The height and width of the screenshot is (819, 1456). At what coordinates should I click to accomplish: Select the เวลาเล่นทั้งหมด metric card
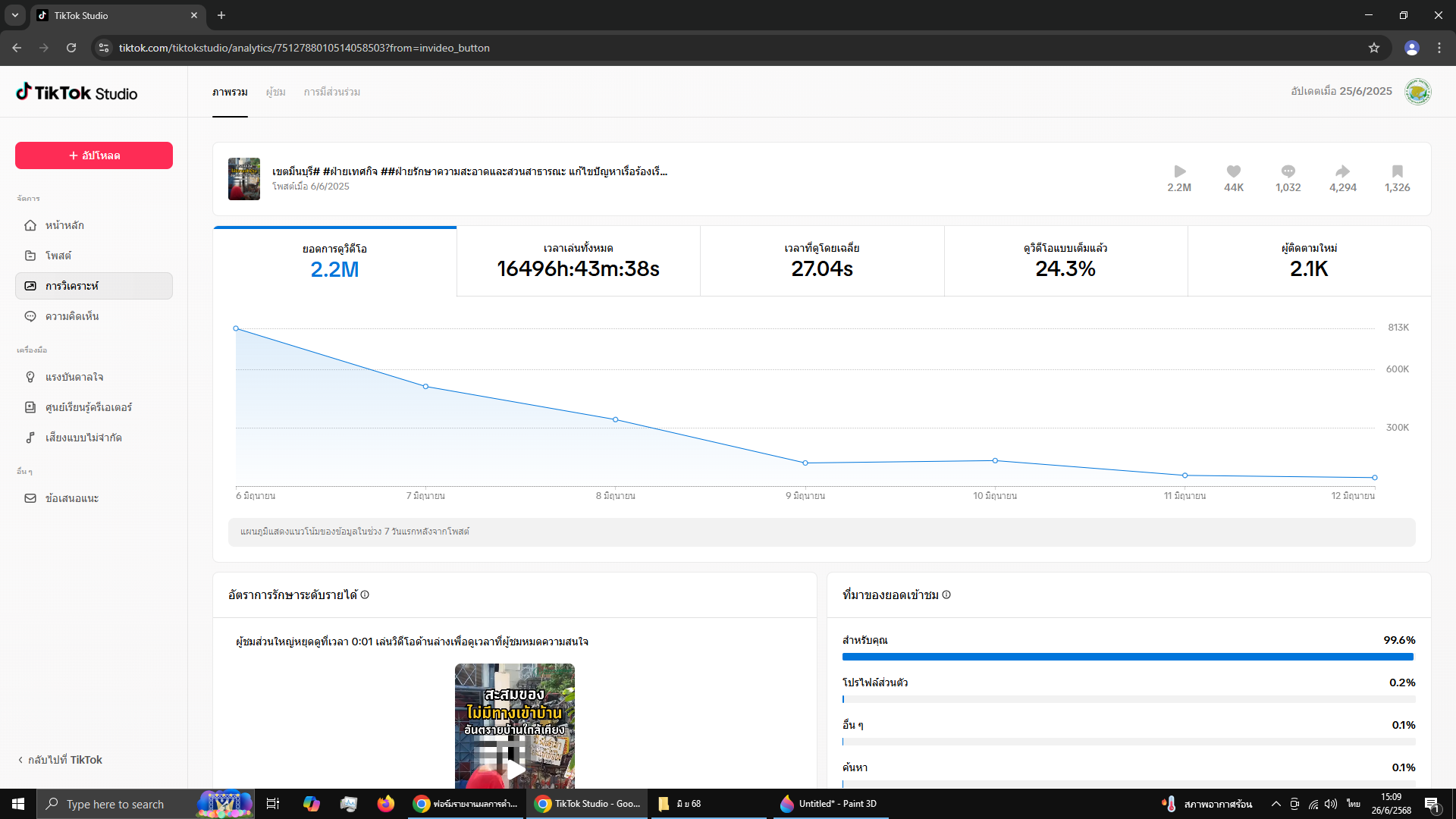[578, 261]
